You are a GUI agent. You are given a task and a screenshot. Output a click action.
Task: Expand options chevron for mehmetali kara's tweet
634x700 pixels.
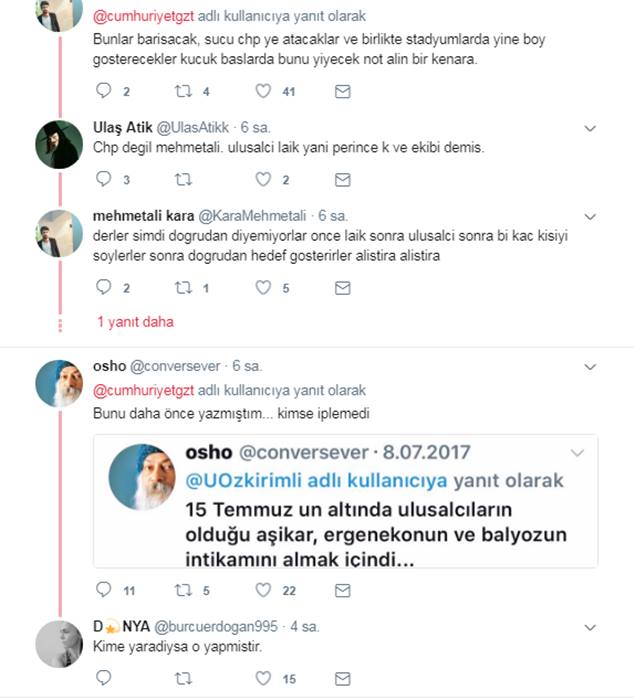[x=590, y=217]
